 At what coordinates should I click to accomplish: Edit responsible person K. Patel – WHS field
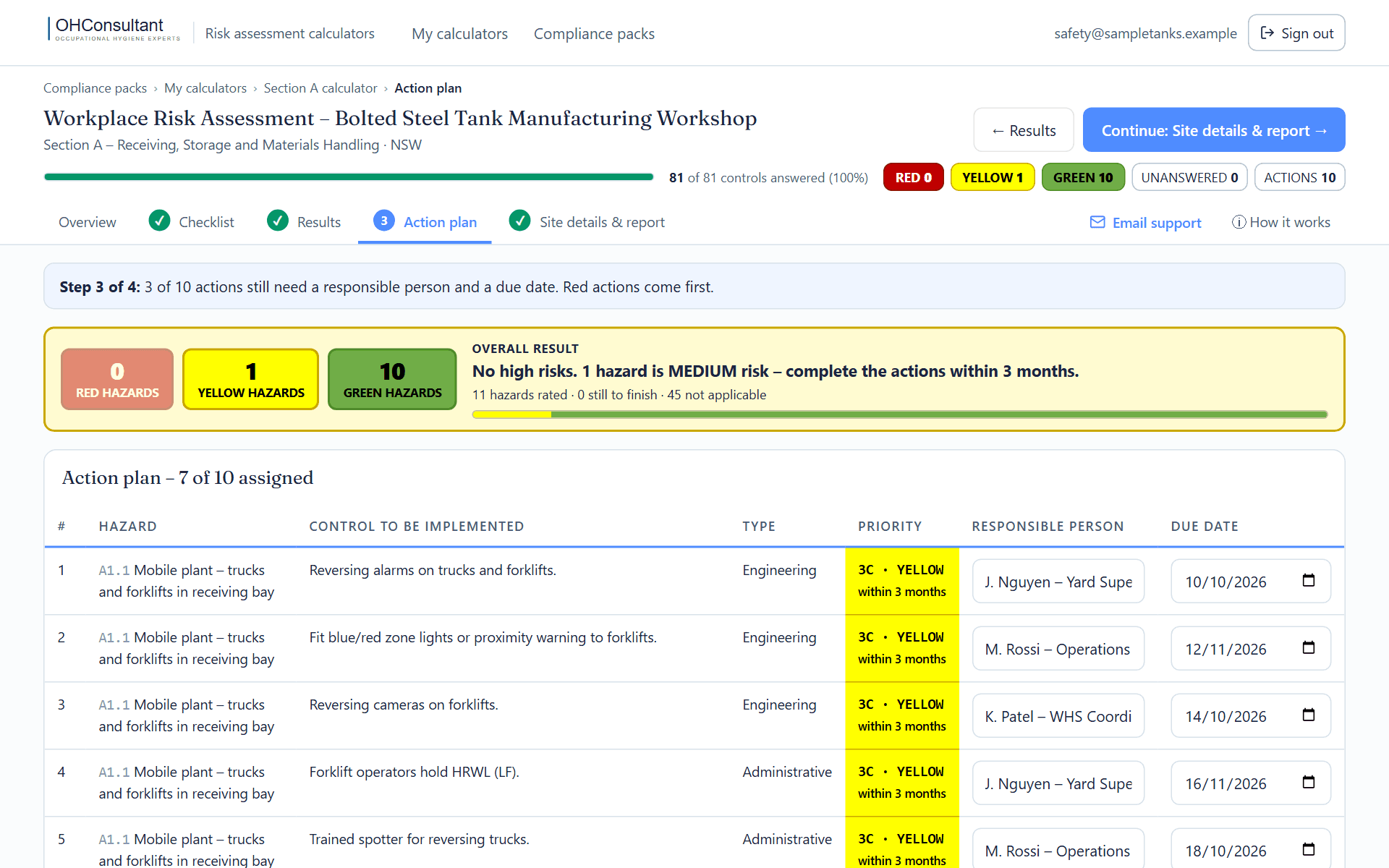point(1058,715)
